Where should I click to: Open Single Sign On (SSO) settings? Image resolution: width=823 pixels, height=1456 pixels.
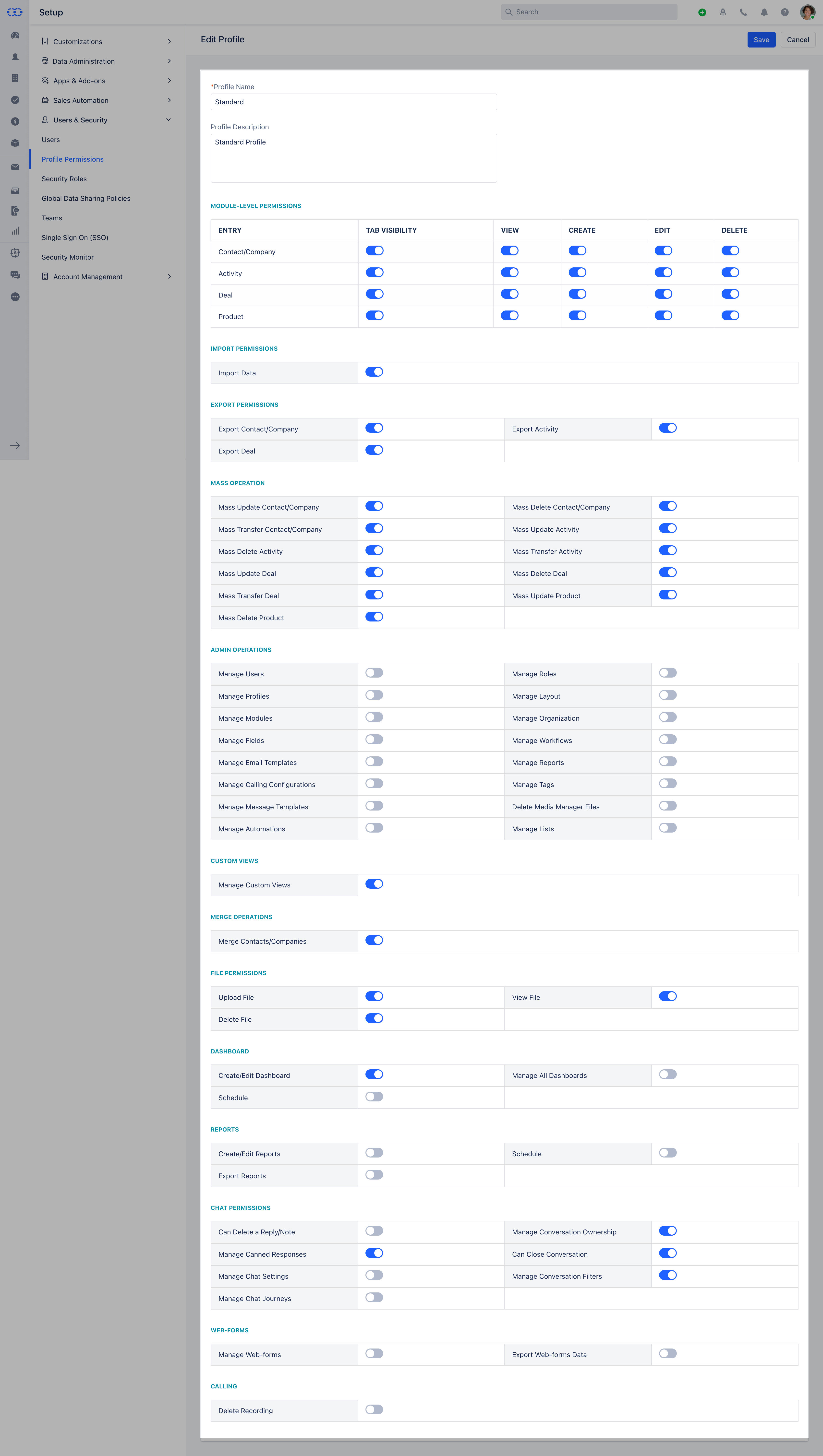[75, 237]
